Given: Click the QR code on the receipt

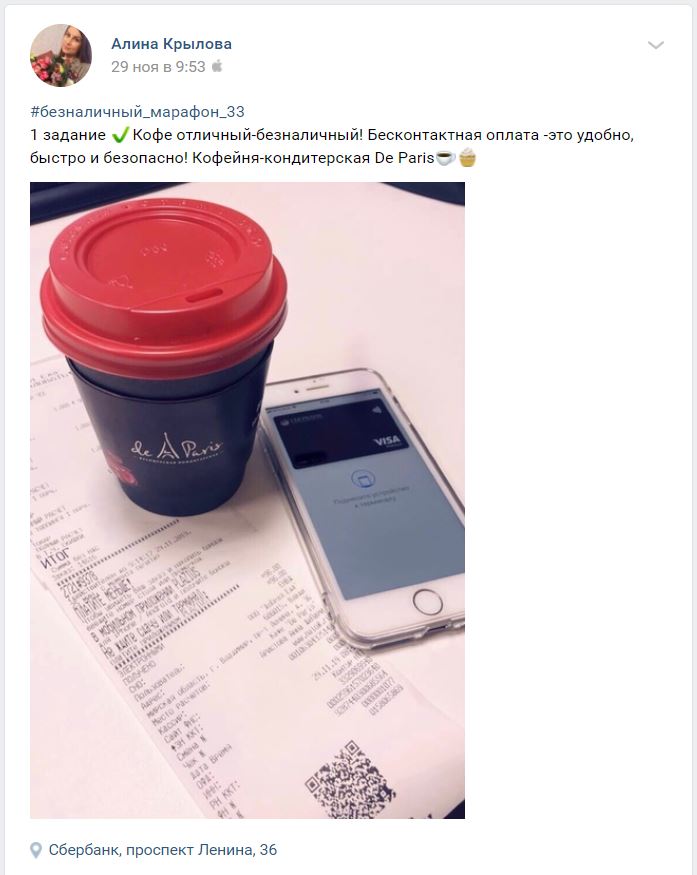Looking at the screenshot, I should coord(349,781).
